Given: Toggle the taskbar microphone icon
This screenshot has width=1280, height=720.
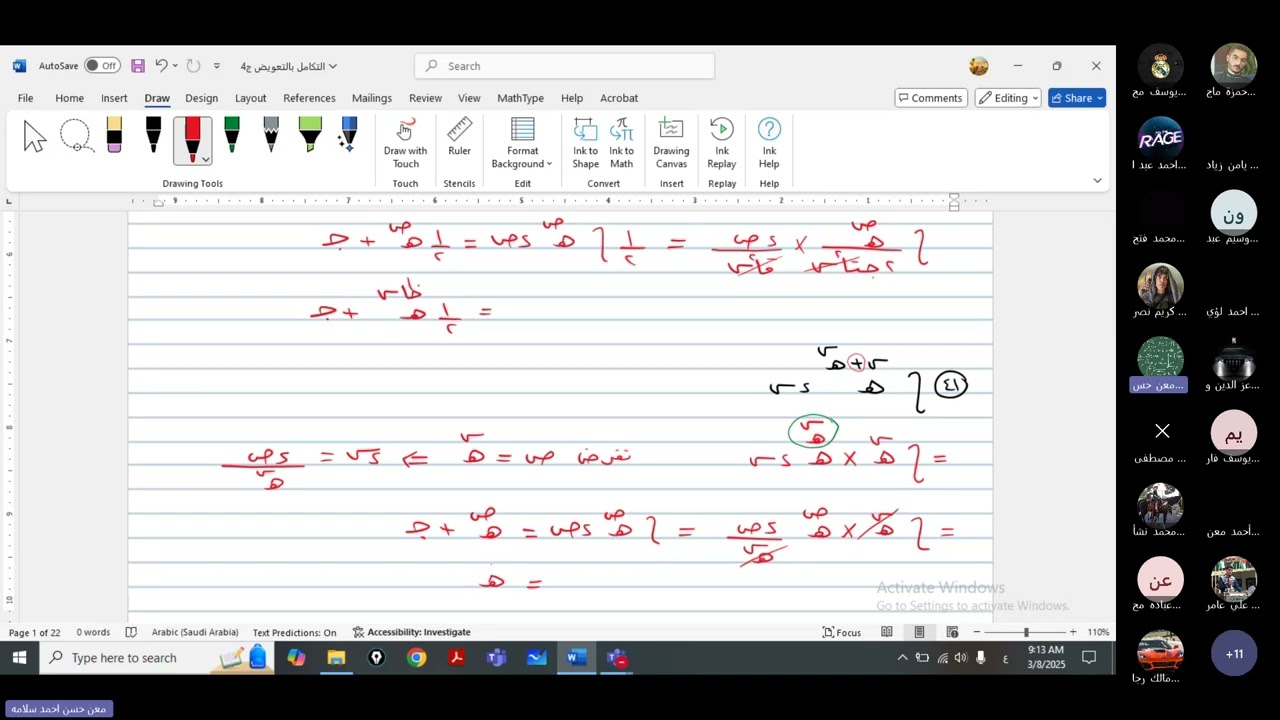Looking at the screenshot, I should coord(980,657).
